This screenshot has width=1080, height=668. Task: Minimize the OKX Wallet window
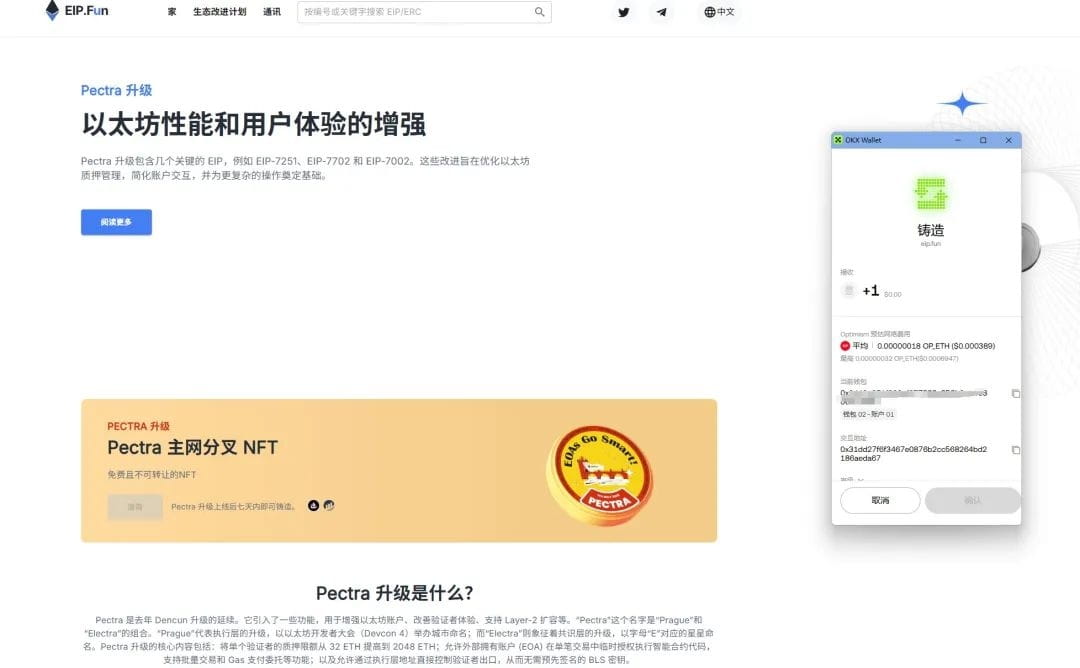click(x=957, y=140)
